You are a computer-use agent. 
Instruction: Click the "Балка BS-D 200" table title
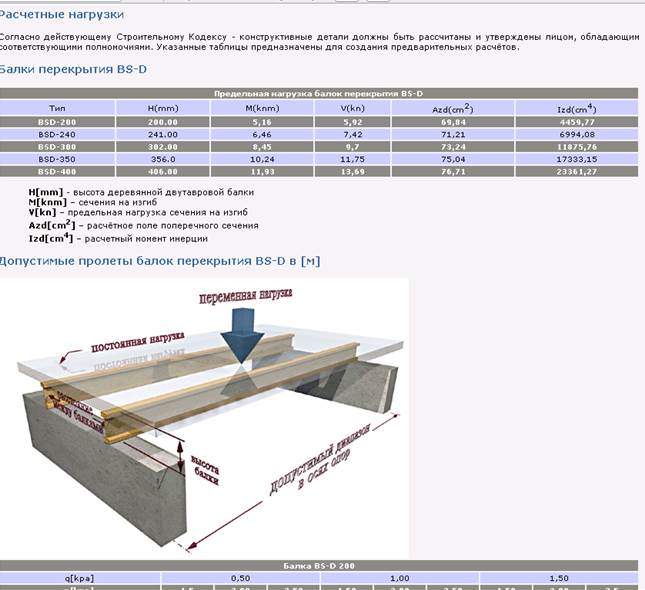click(319, 565)
